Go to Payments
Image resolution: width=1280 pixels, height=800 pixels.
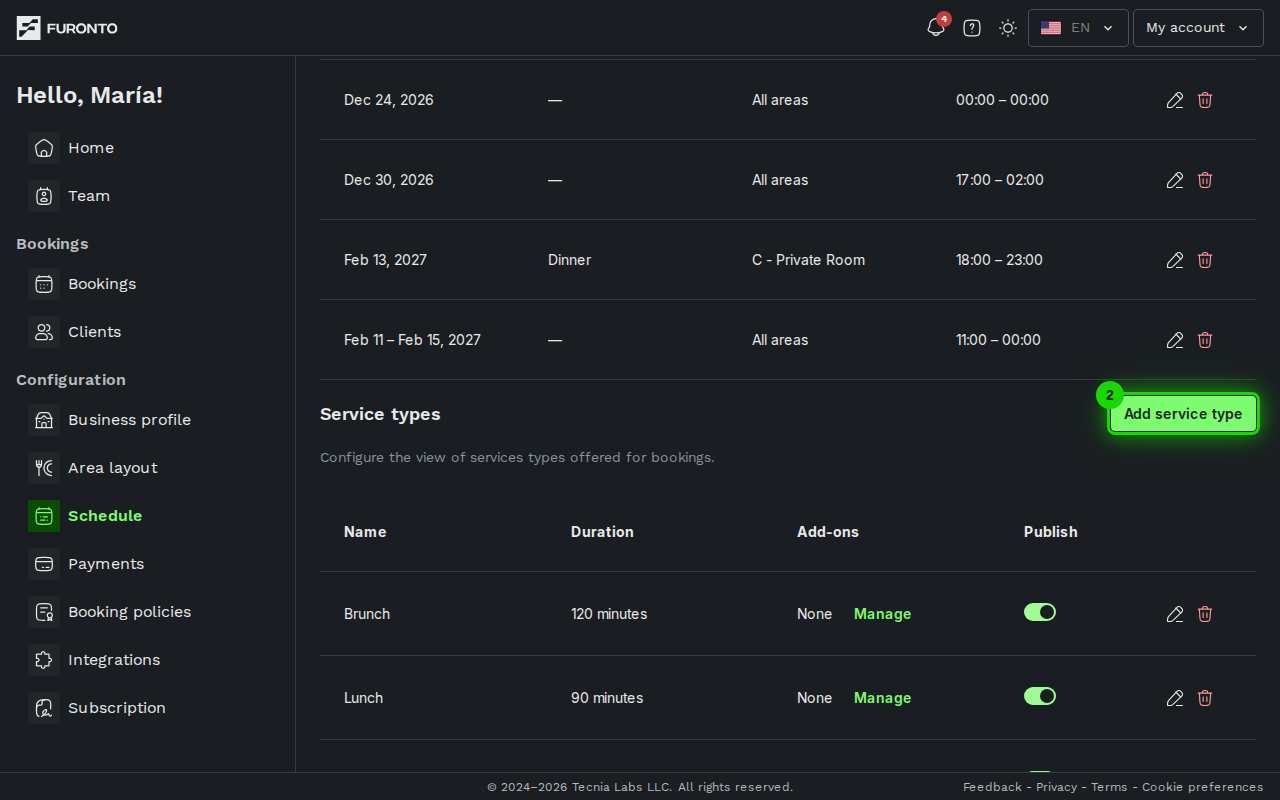pos(106,564)
